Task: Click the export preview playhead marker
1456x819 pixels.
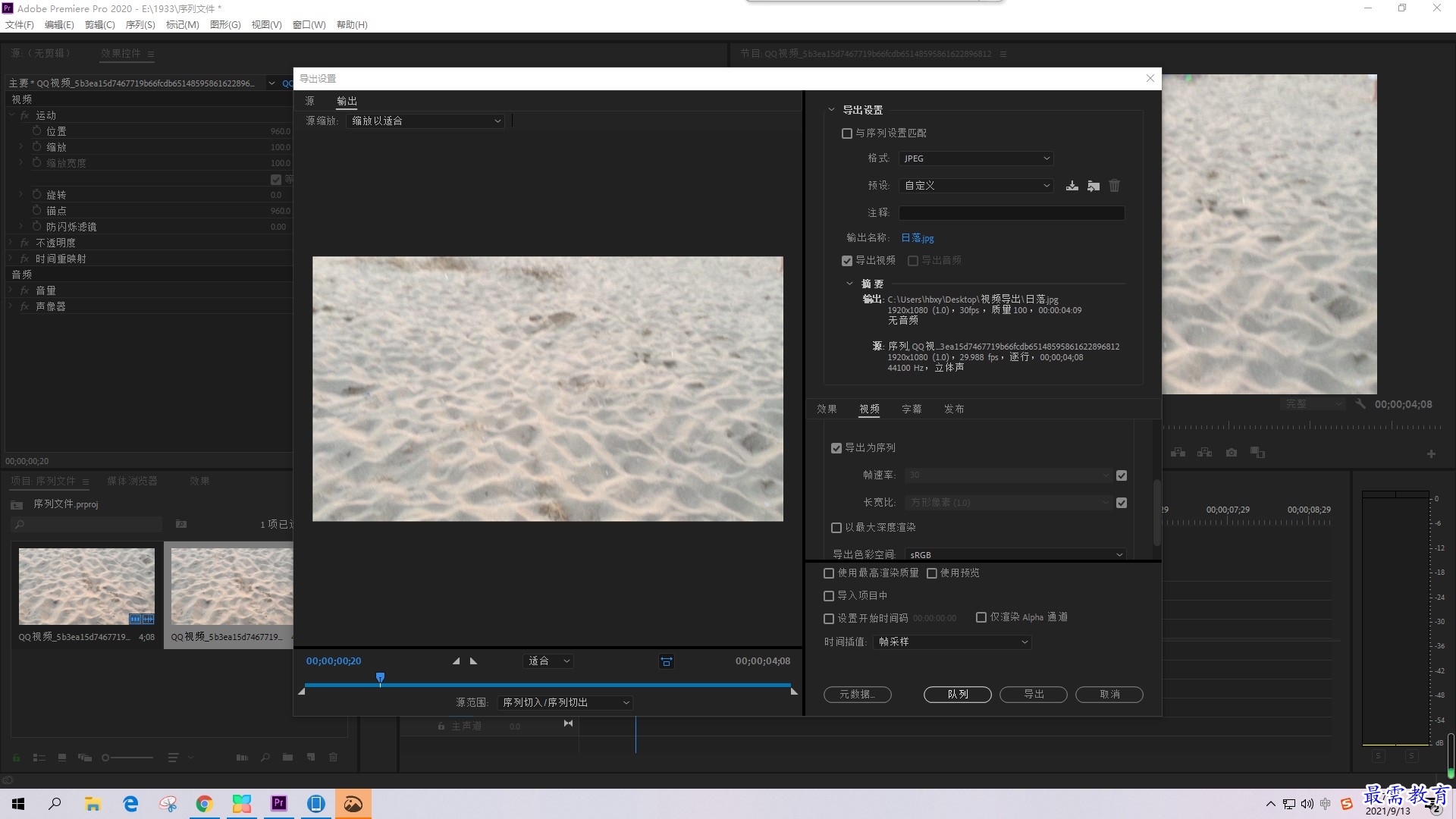Action: [380, 677]
